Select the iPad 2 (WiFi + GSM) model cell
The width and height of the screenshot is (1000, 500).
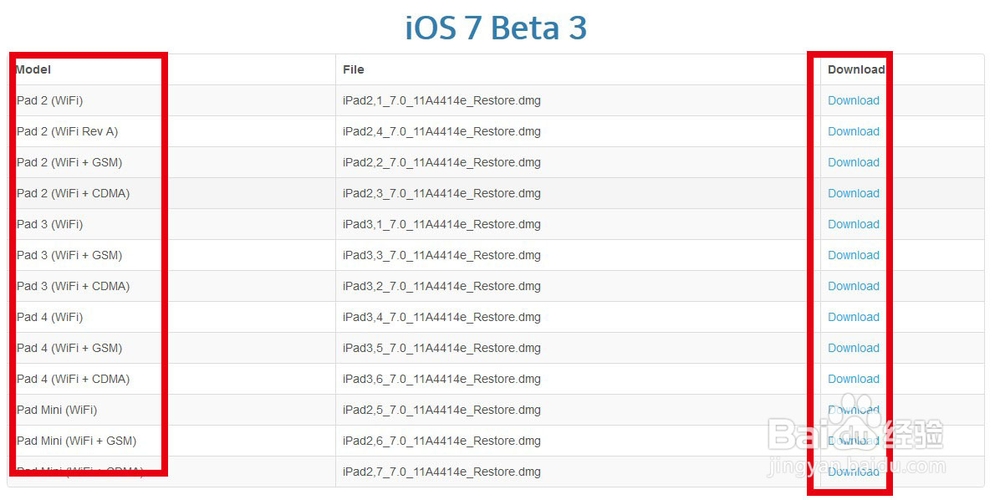click(x=172, y=163)
